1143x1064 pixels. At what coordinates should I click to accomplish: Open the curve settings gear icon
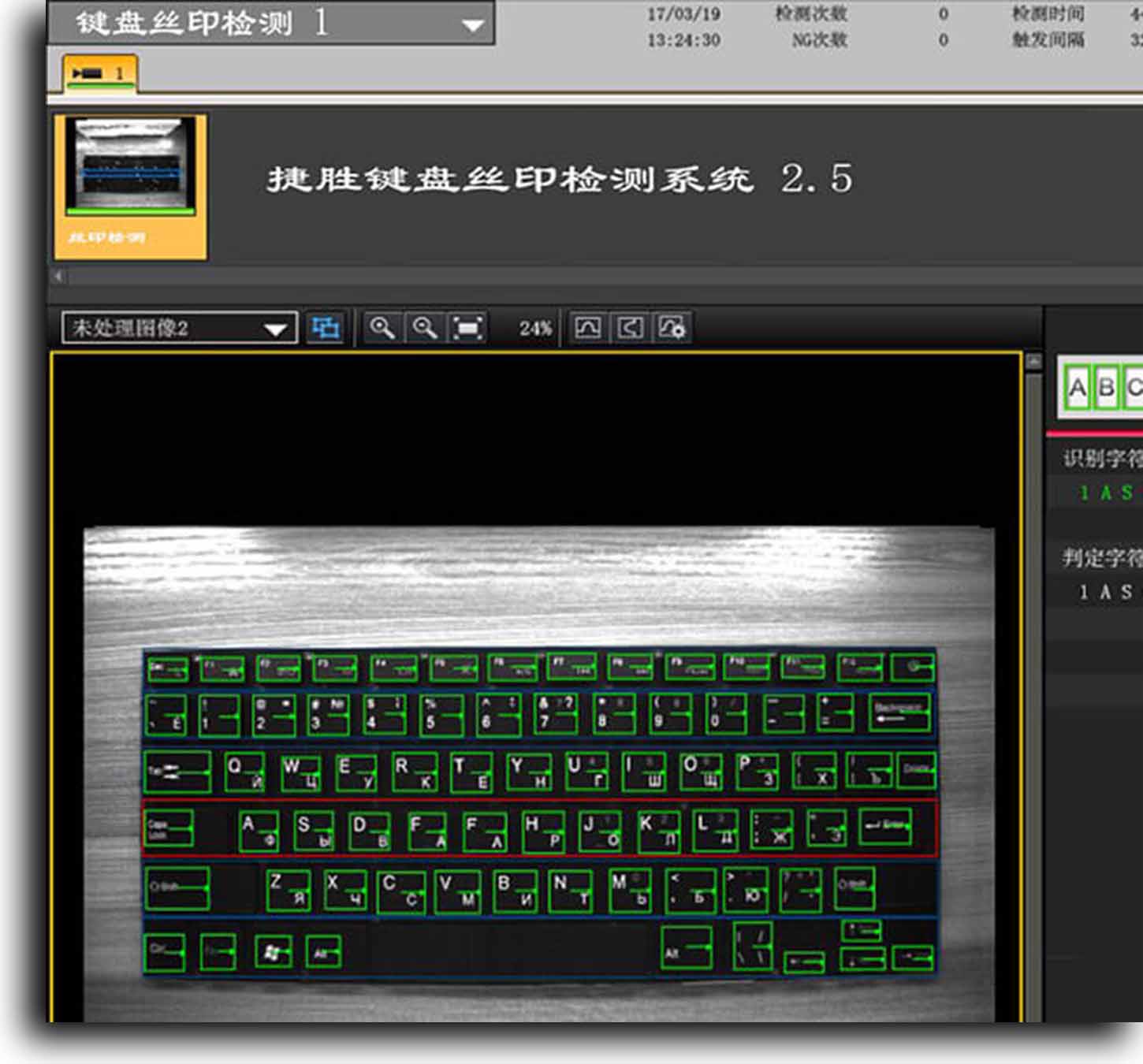672,328
